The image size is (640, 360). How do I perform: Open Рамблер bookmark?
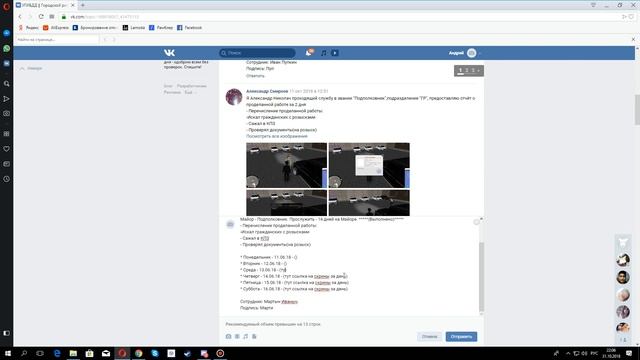click(161, 28)
